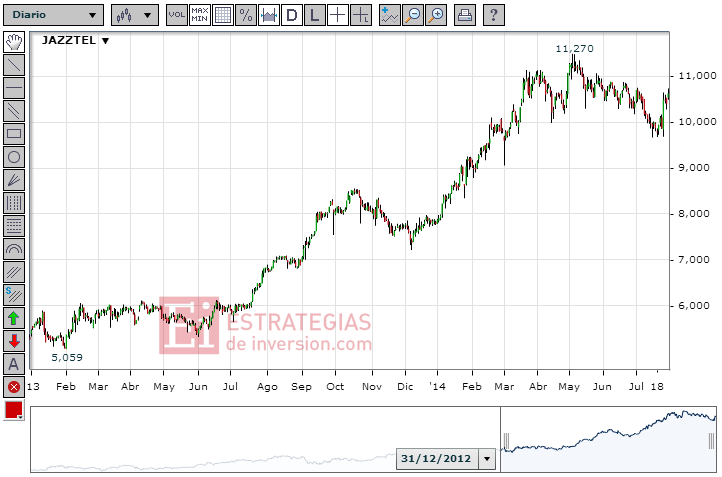
Task: Toggle the VOL volume display
Action: 177,15
